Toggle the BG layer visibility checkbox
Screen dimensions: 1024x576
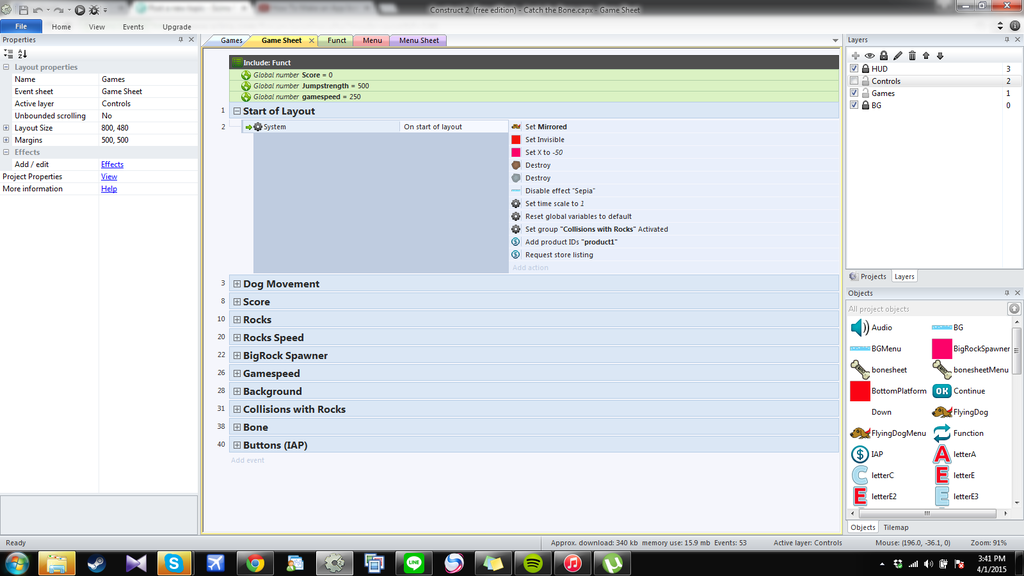[x=854, y=105]
